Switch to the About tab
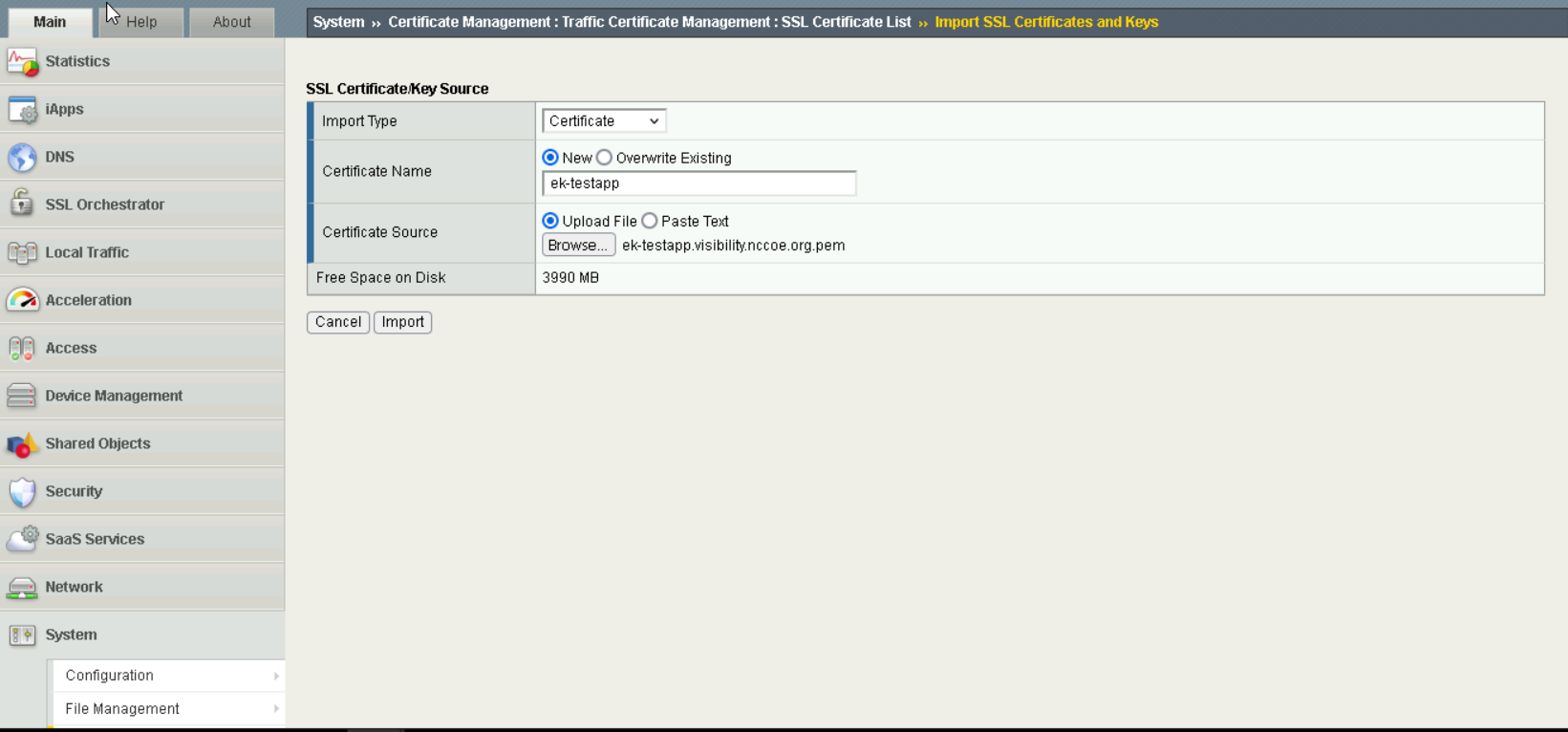This screenshot has height=732, width=1568. coord(231,22)
